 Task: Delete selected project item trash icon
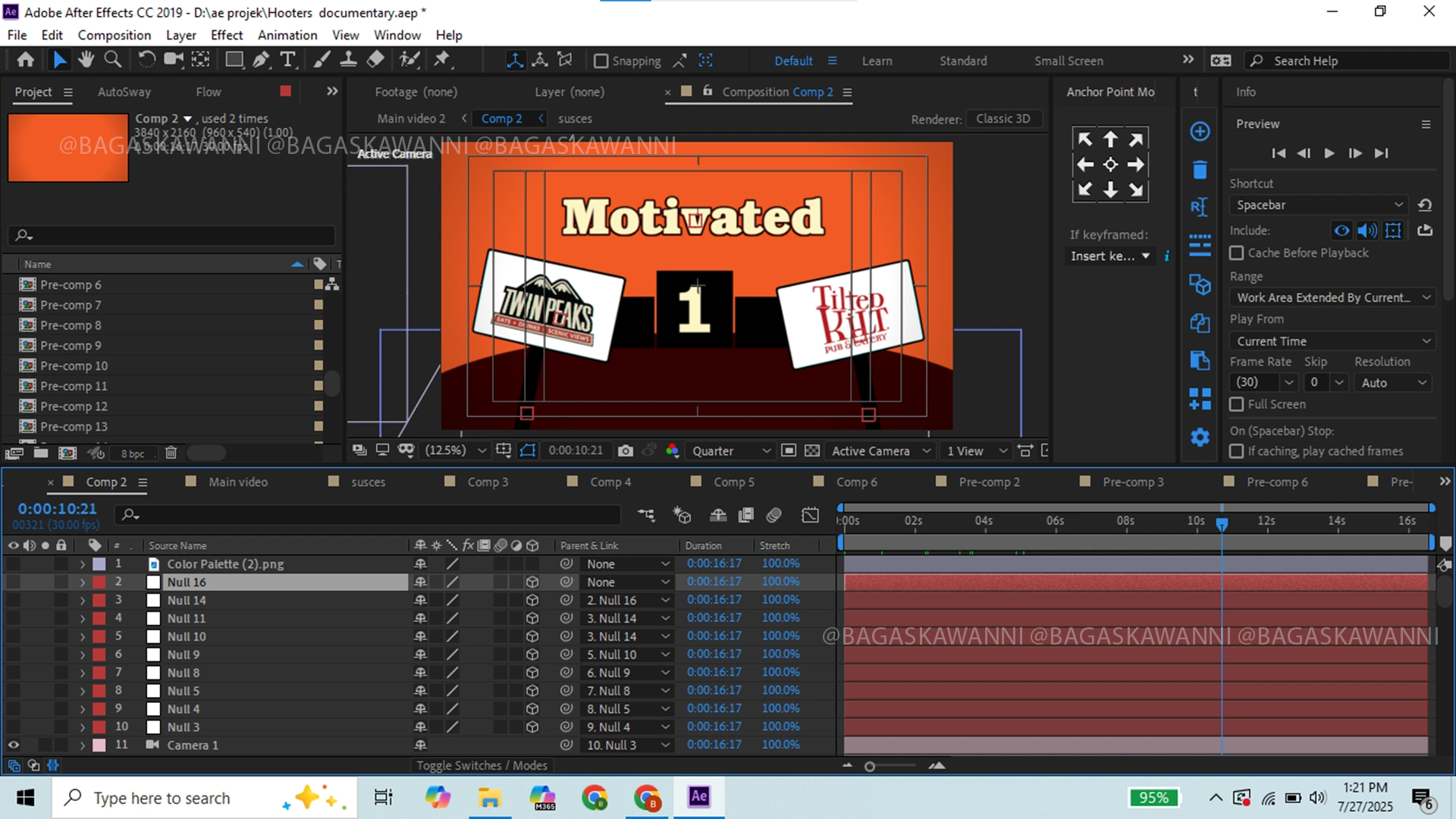click(x=171, y=453)
